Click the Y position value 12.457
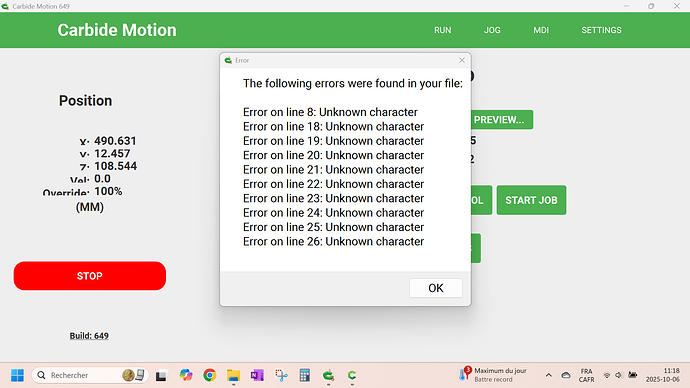 point(112,154)
